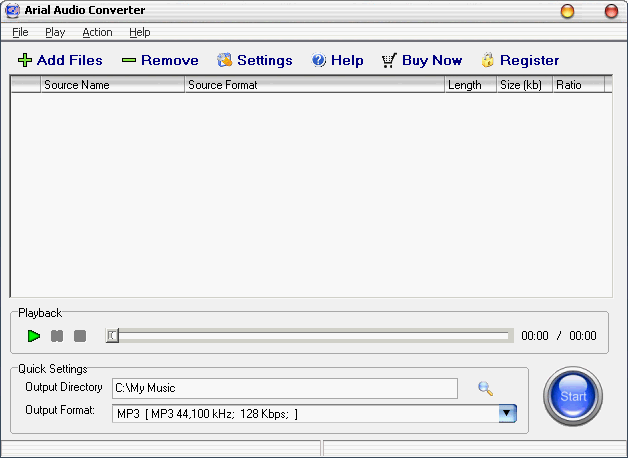Image resolution: width=628 pixels, height=458 pixels.
Task: Click the blue question mark Help icon
Action: coord(319,60)
